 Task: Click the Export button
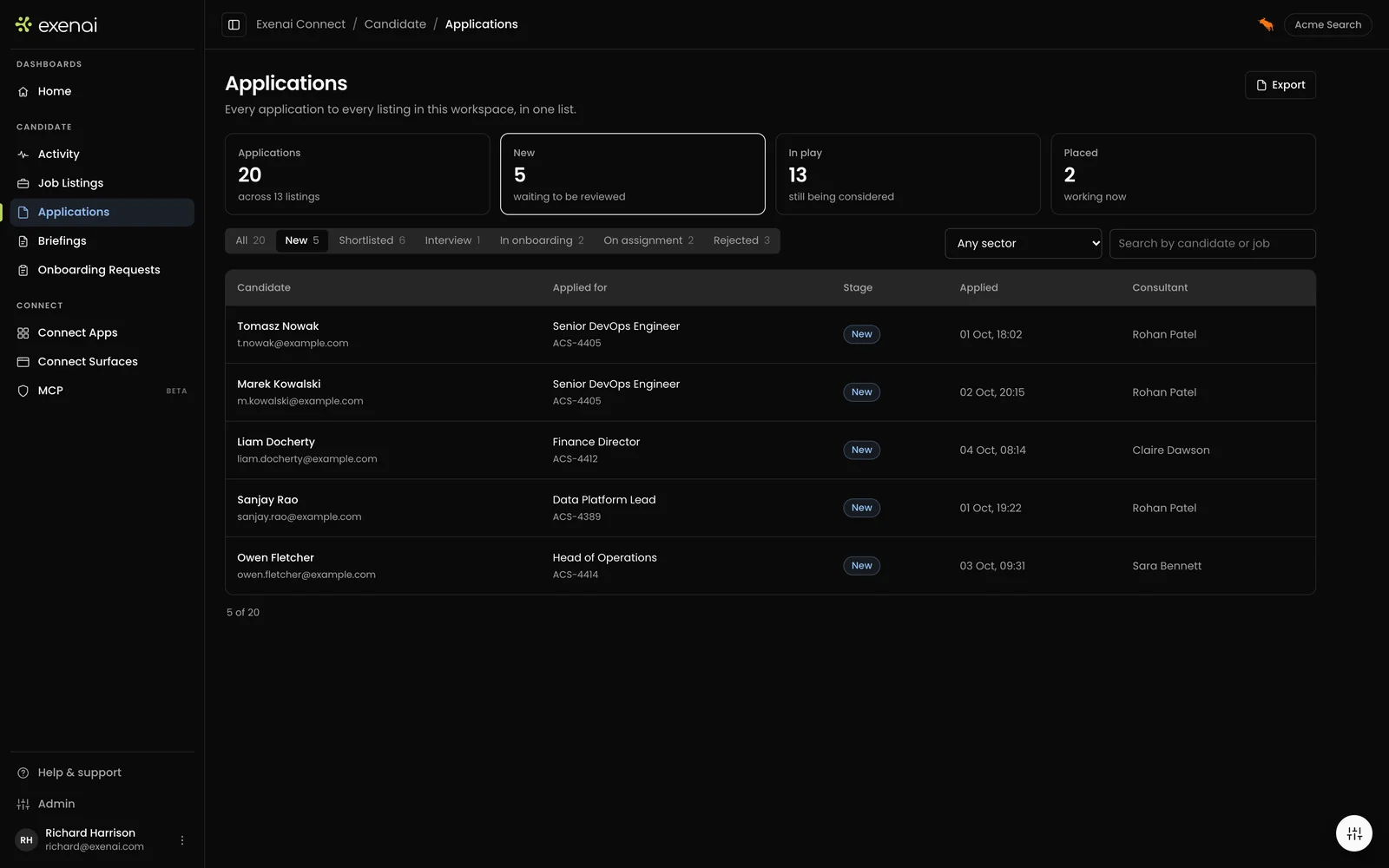pyautogui.click(x=1280, y=85)
